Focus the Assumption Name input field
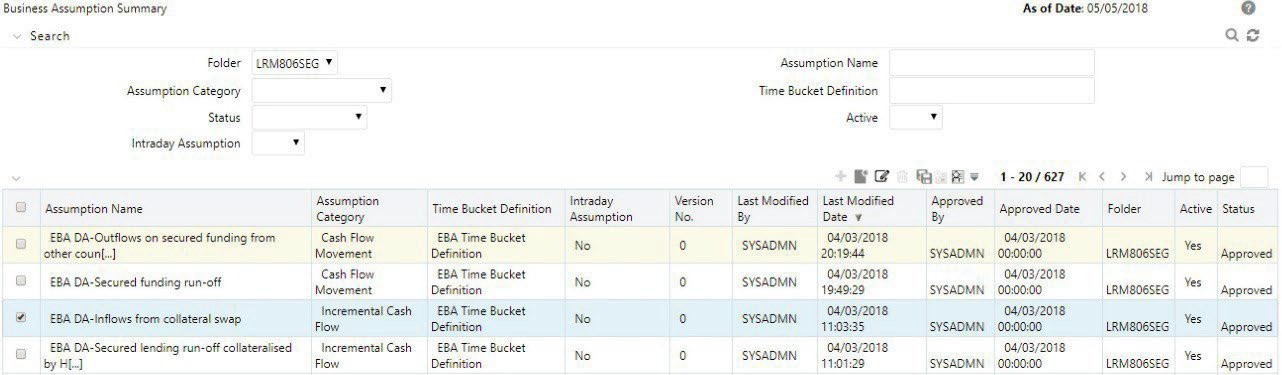The height and width of the screenshot is (375, 1282). click(x=992, y=63)
